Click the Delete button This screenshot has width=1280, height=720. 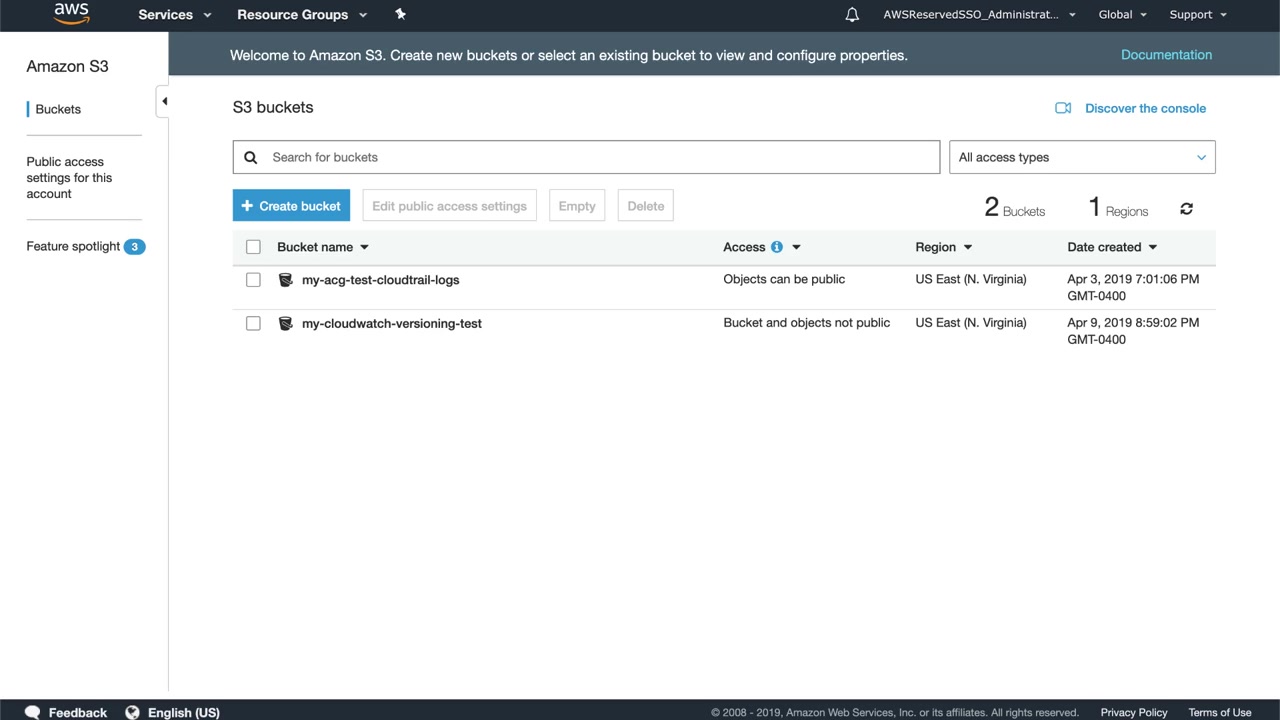click(x=645, y=206)
